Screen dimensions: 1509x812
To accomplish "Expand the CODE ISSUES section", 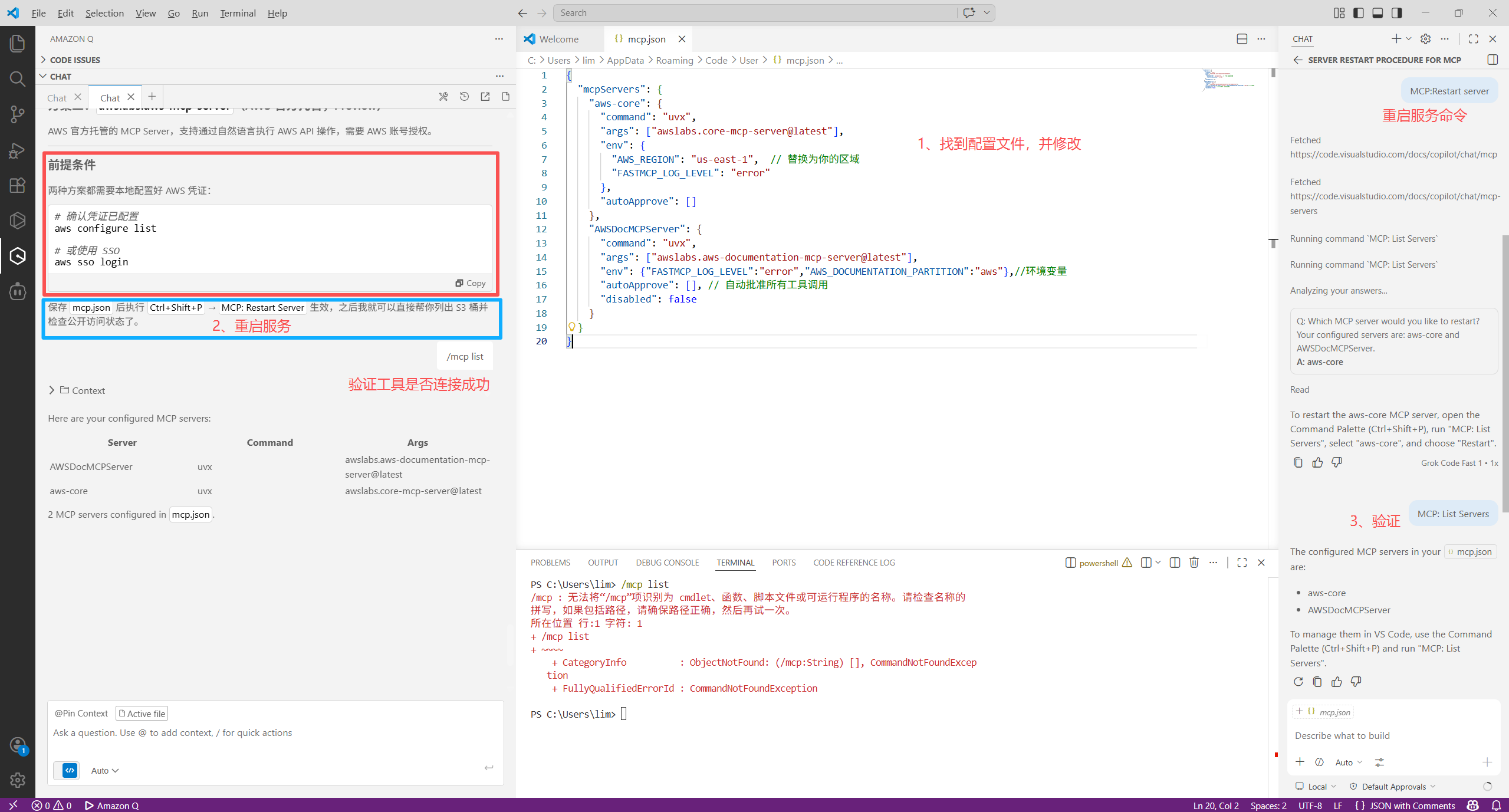I will pyautogui.click(x=75, y=60).
